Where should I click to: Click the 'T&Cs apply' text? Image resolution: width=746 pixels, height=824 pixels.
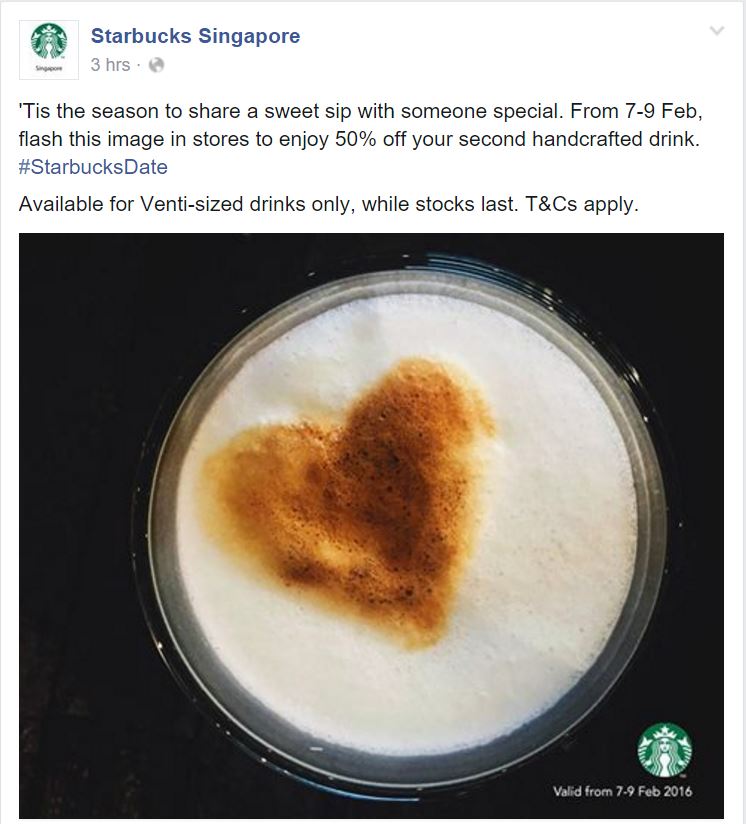coord(582,204)
